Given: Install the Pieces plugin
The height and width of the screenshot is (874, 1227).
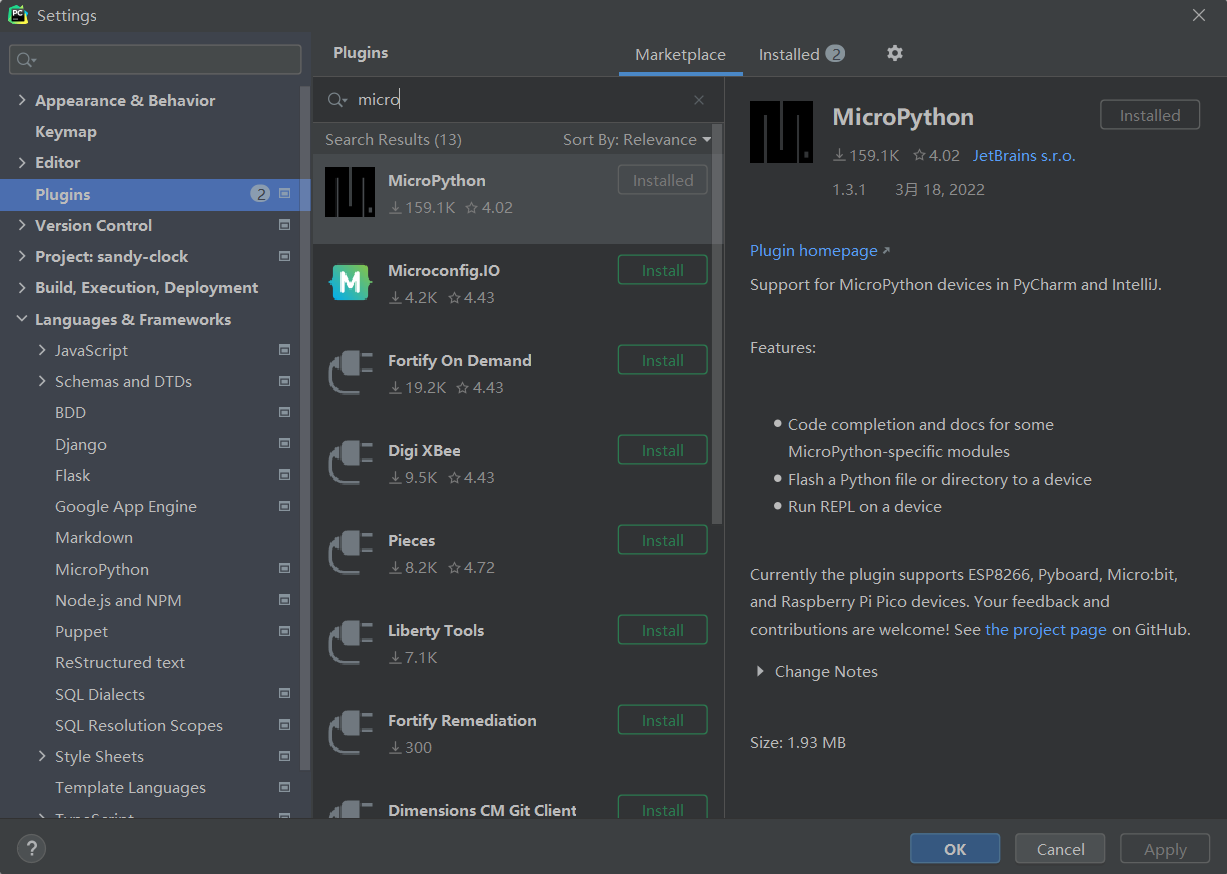Looking at the screenshot, I should click(x=662, y=540).
